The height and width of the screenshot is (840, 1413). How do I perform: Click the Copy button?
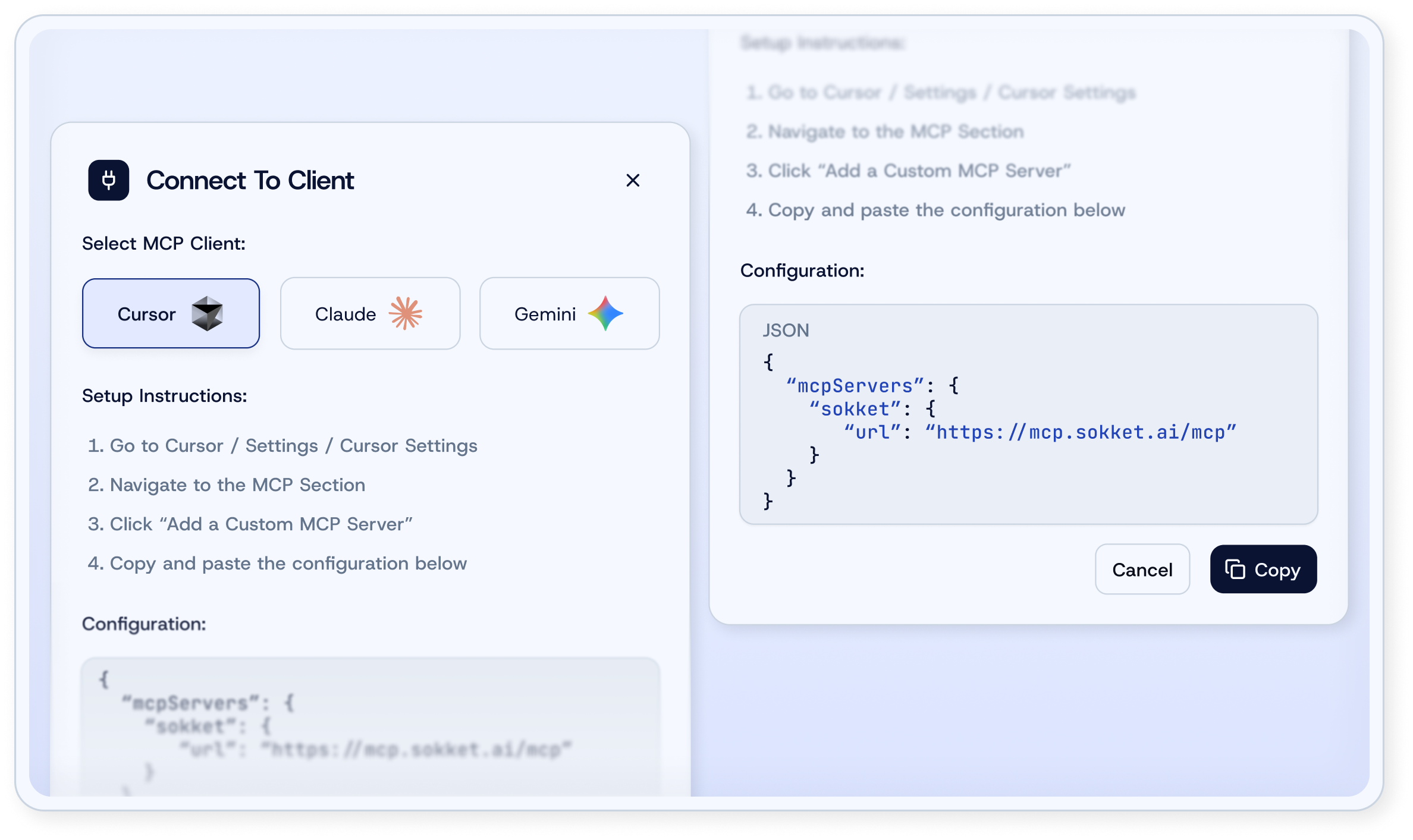1263,569
